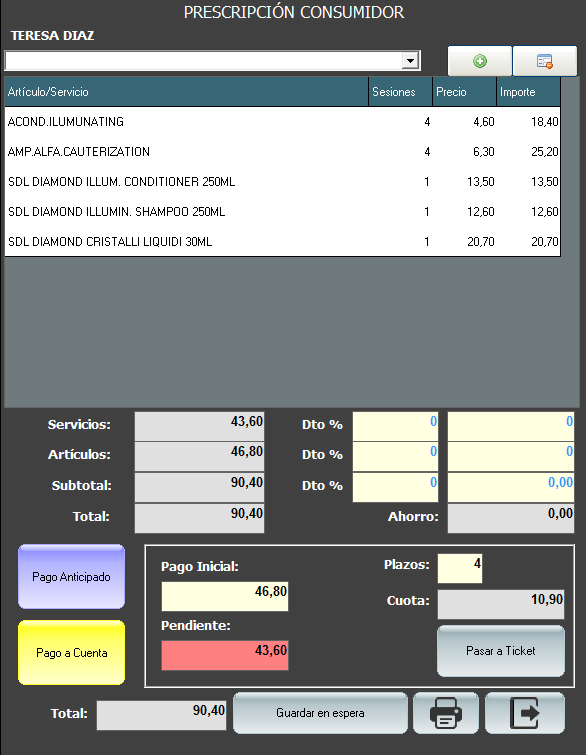This screenshot has height=755, width=586.
Task: Click the yellow Pago a Cuenta button
Action: point(71,653)
